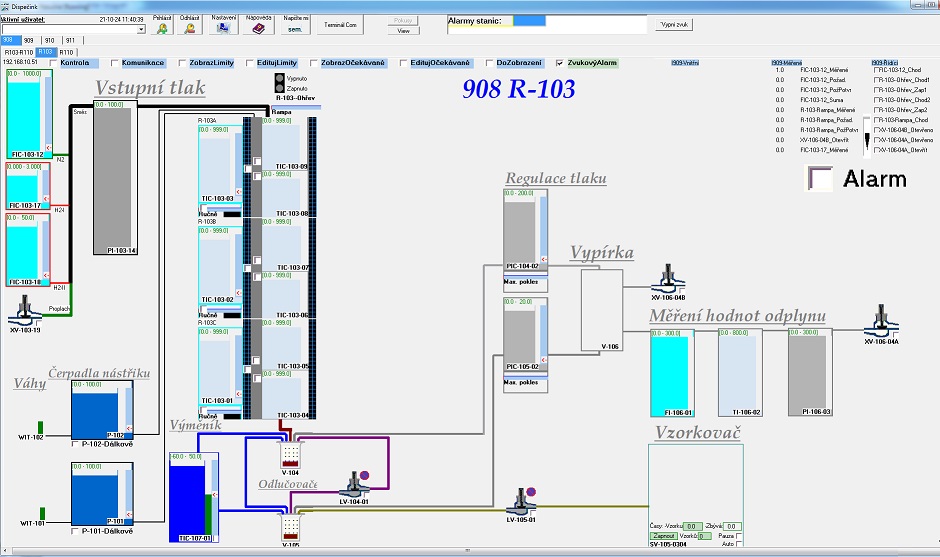Switch to the 909 tab

pyautogui.click(x=28, y=41)
